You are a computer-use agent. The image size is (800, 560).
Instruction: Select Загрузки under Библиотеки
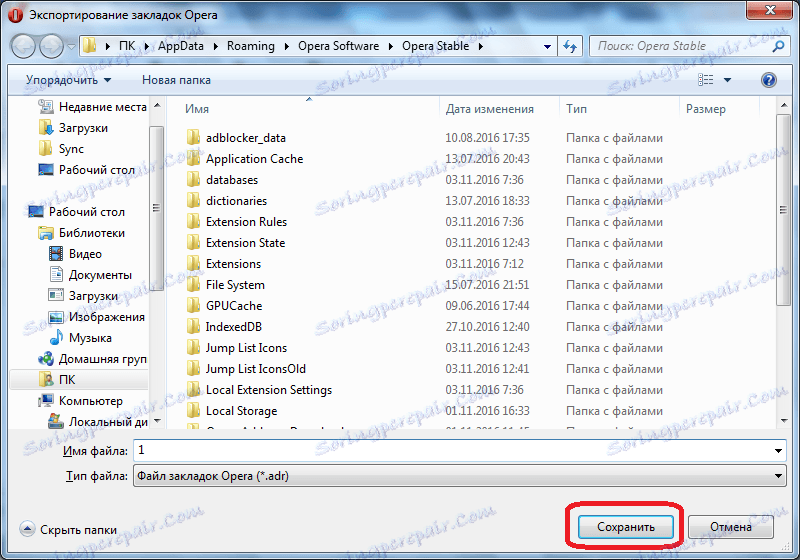pos(93,296)
